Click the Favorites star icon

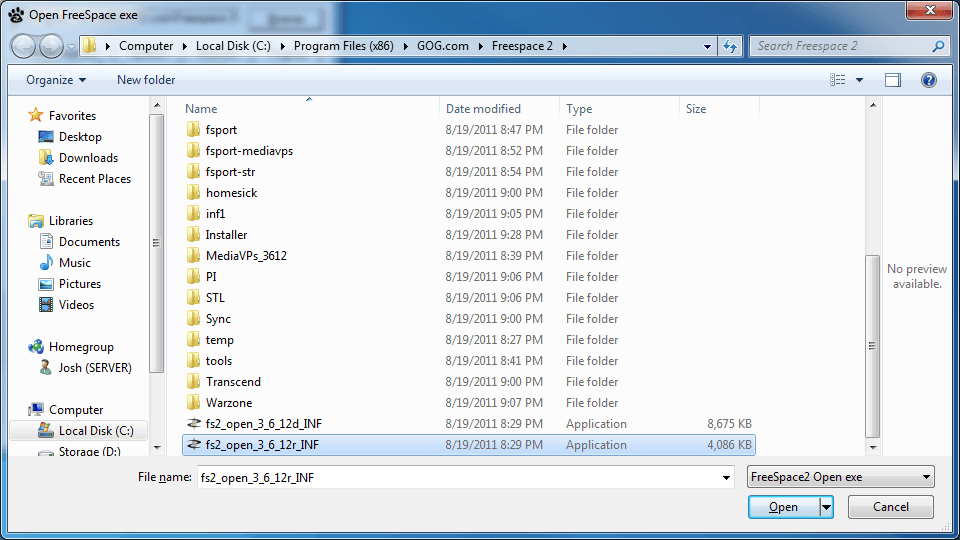[36, 115]
